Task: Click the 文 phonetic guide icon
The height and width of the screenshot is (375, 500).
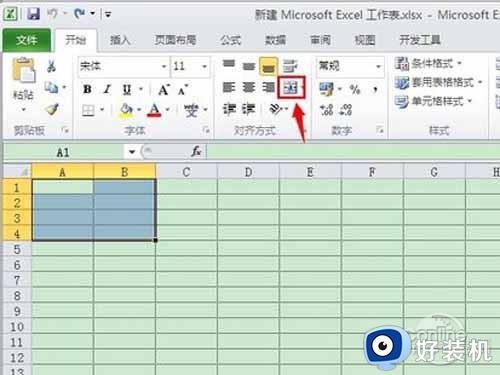Action: click(192, 110)
